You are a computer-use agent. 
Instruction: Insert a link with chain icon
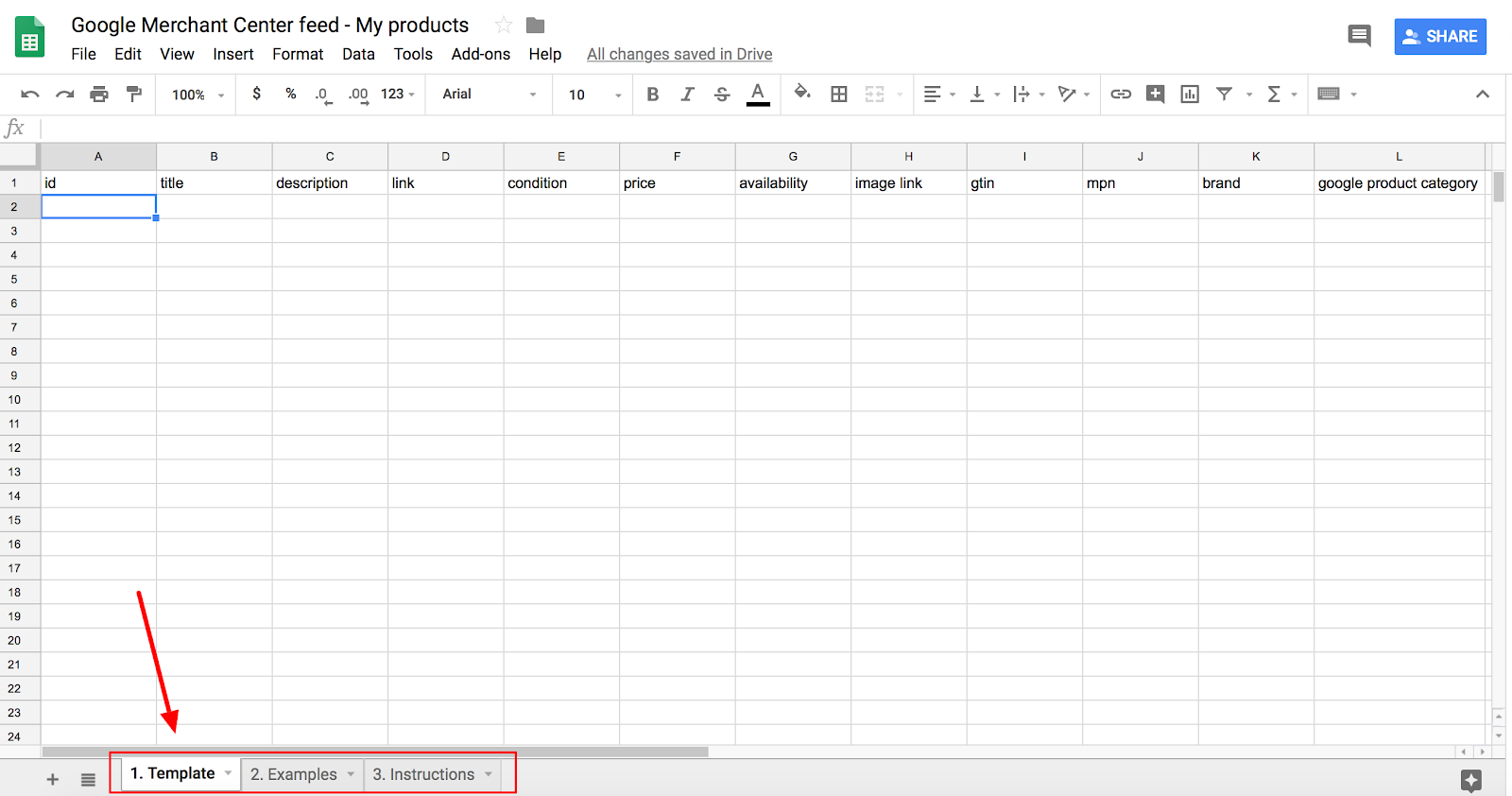click(x=1121, y=94)
